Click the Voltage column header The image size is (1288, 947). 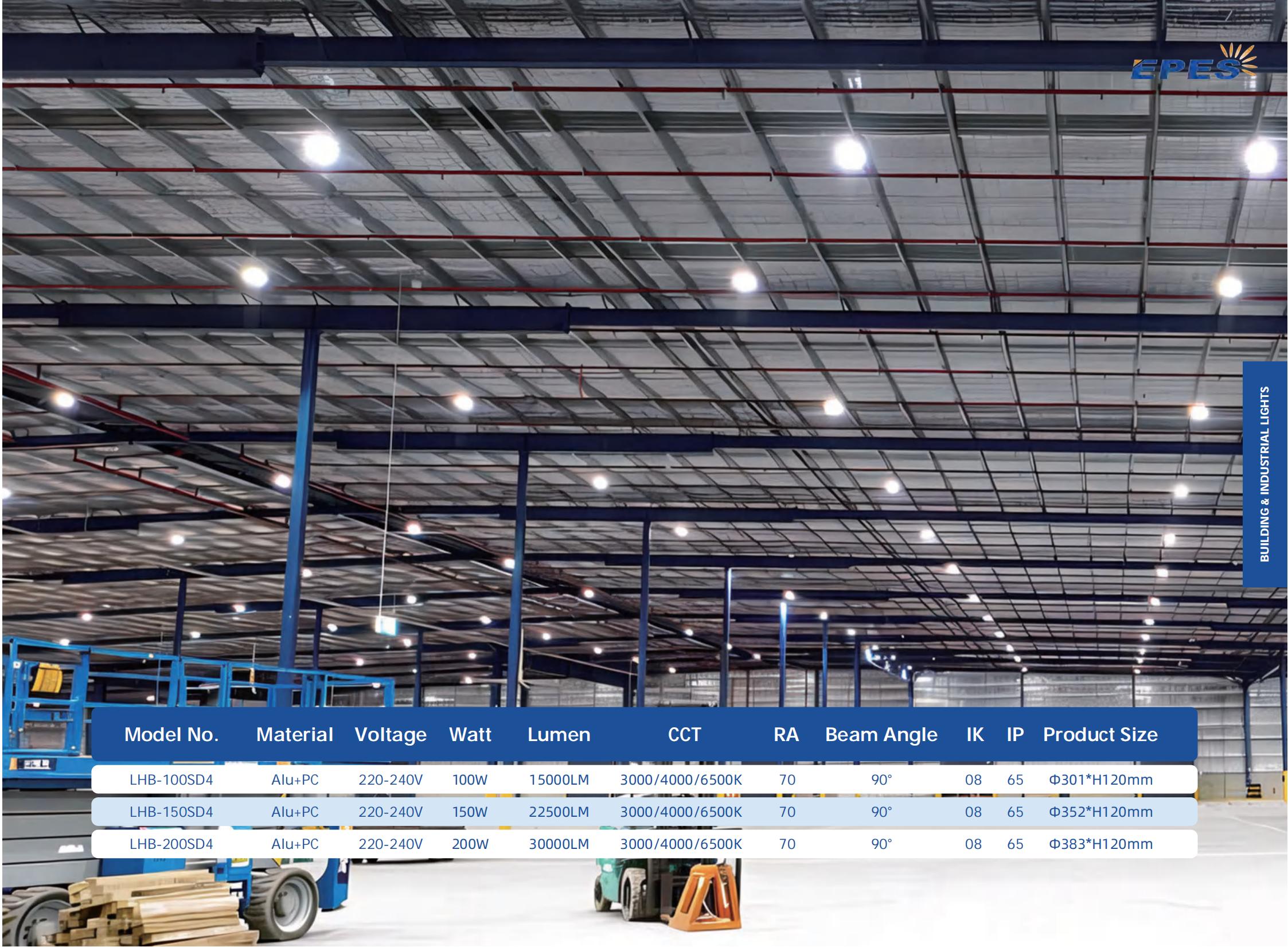pos(391,735)
